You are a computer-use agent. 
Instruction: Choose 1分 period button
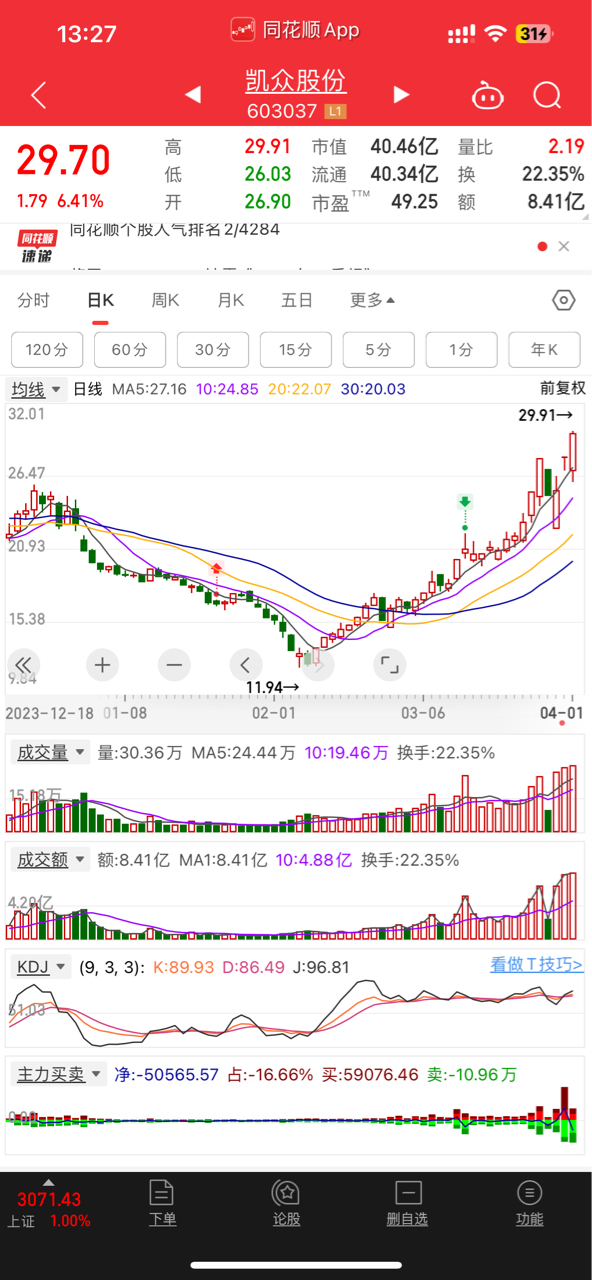(461, 350)
